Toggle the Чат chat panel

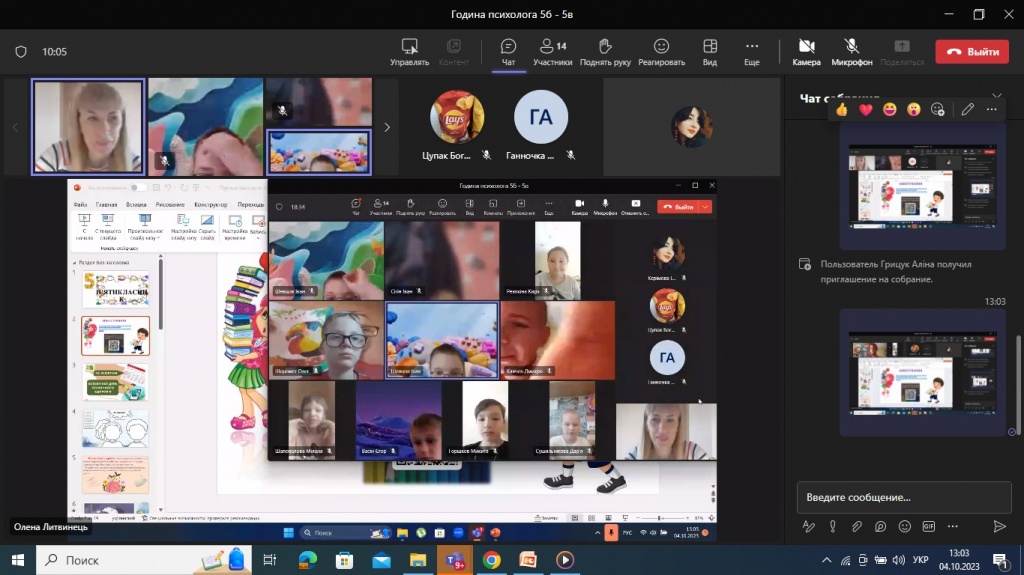[x=508, y=52]
